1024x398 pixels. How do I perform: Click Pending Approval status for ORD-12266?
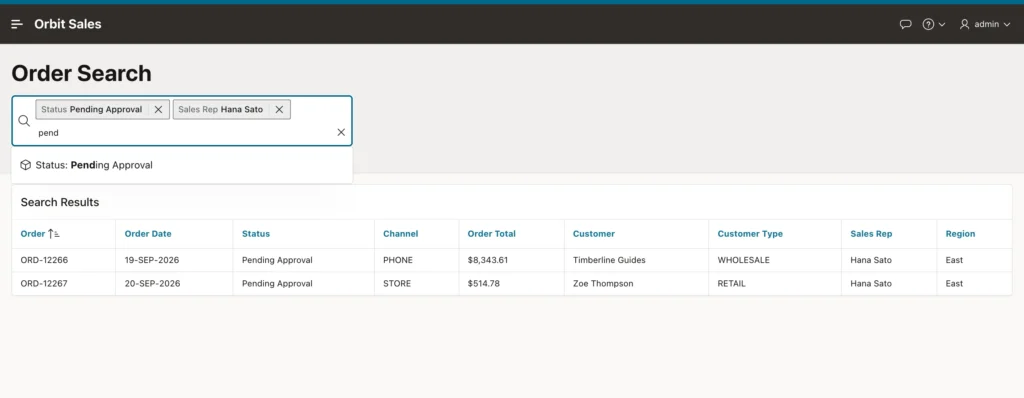pyautogui.click(x=277, y=260)
